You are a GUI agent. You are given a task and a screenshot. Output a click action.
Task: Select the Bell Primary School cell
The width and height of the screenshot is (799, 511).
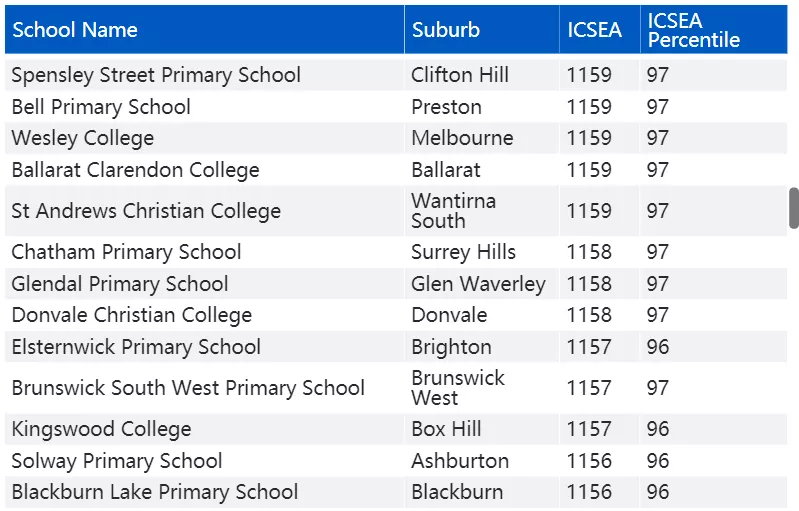[204, 107]
